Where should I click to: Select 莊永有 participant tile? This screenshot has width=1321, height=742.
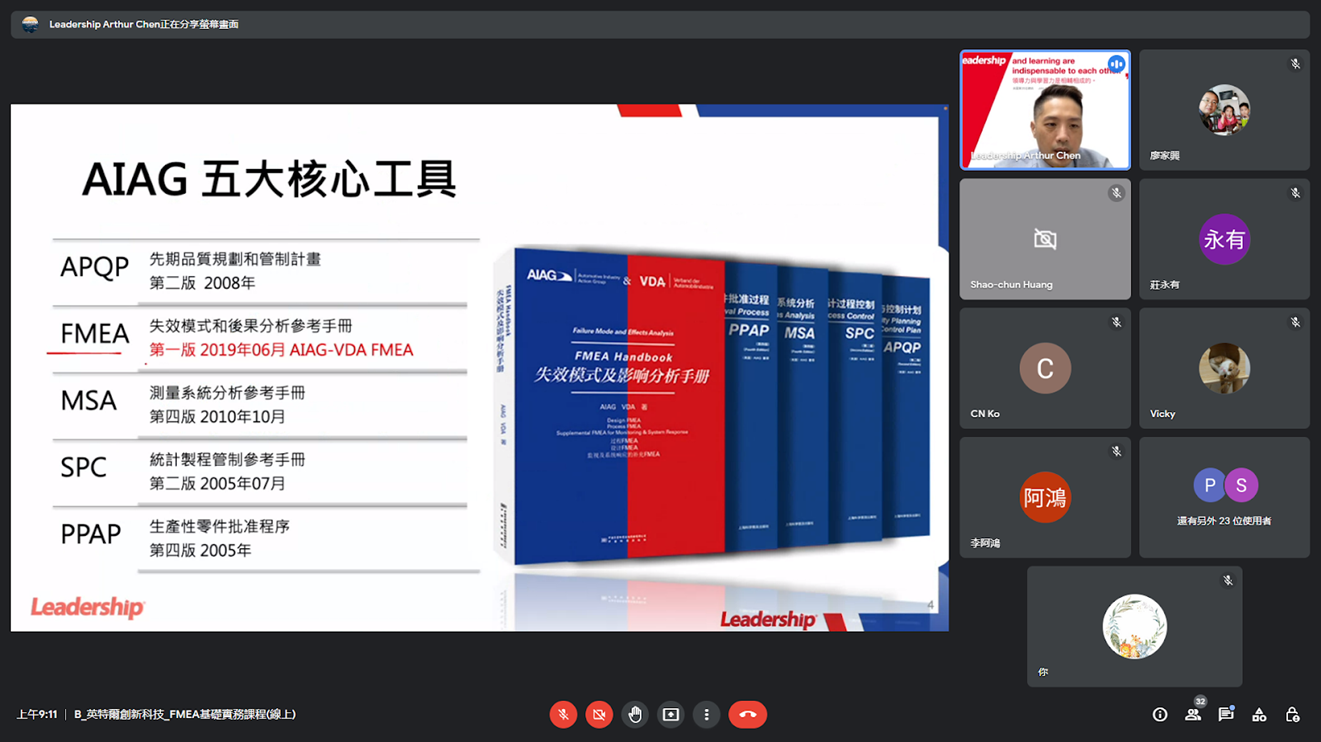tap(1224, 239)
